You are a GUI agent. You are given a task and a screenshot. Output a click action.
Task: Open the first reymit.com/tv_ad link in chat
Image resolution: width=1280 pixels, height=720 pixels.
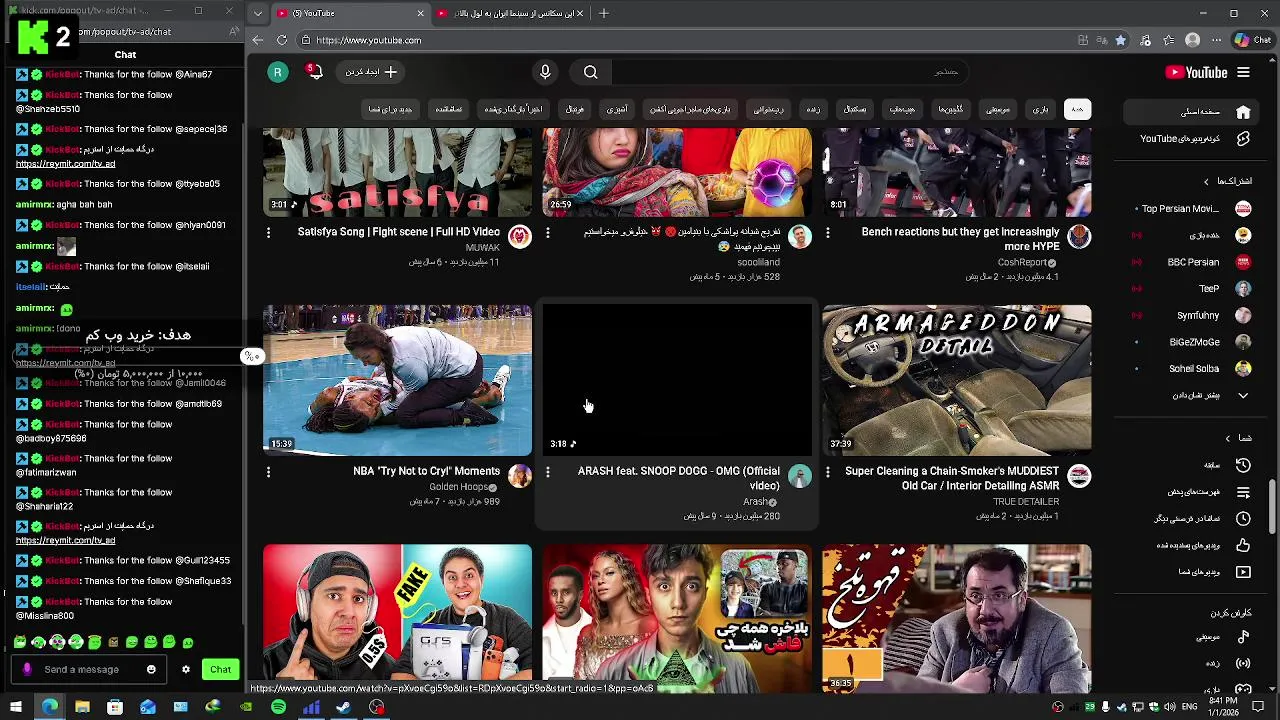(65, 164)
